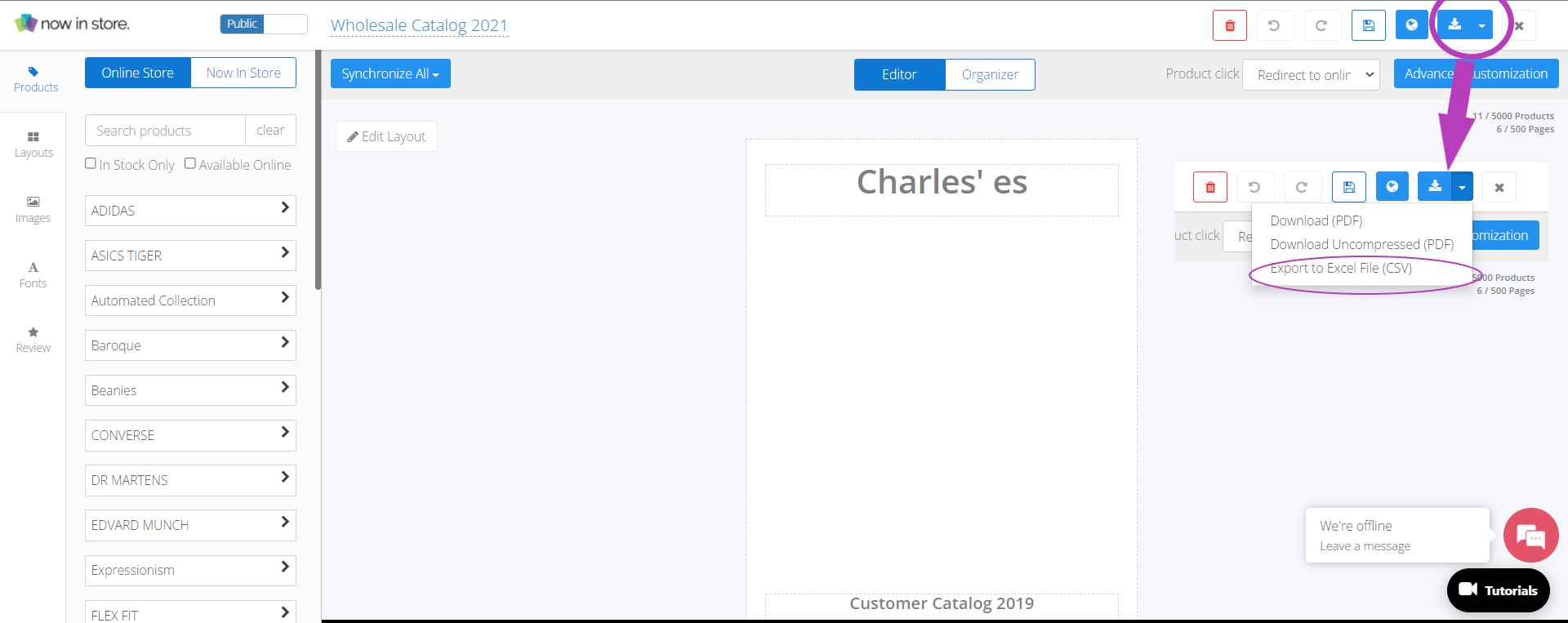
Task: Click the save floppy disk icon in top toolbar
Action: (1369, 25)
